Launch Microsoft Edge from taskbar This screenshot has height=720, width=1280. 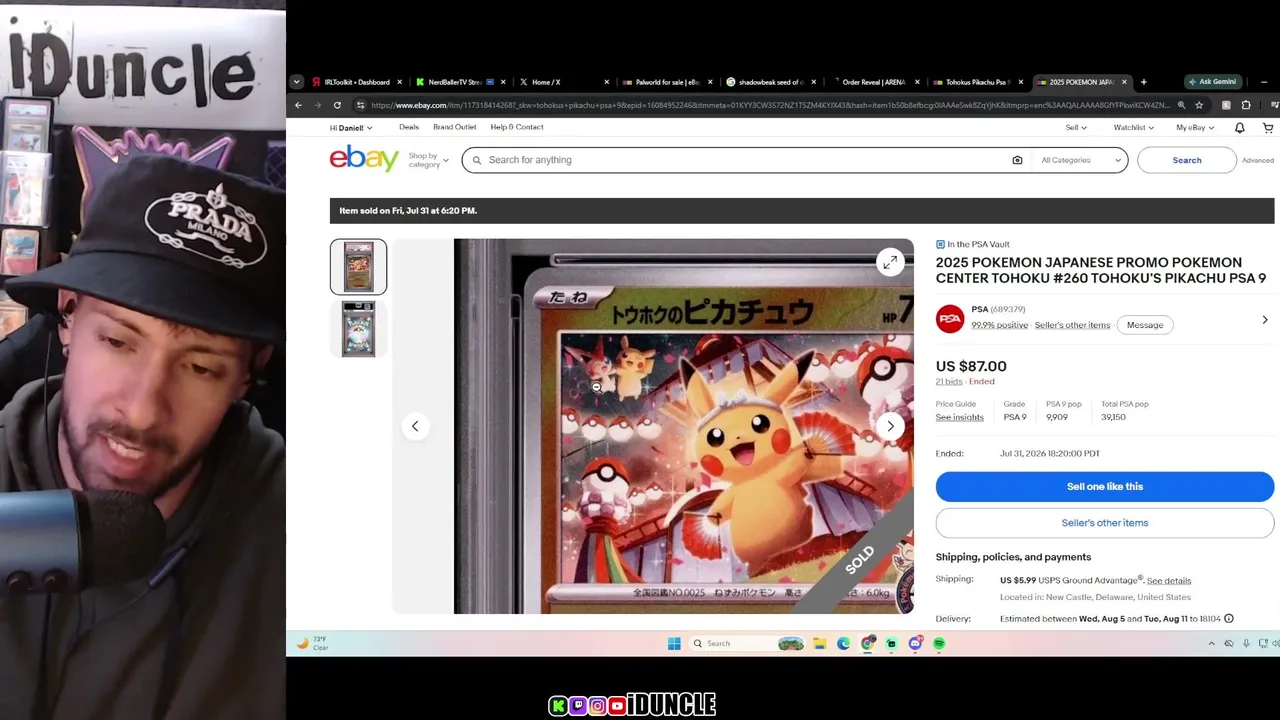tap(843, 643)
